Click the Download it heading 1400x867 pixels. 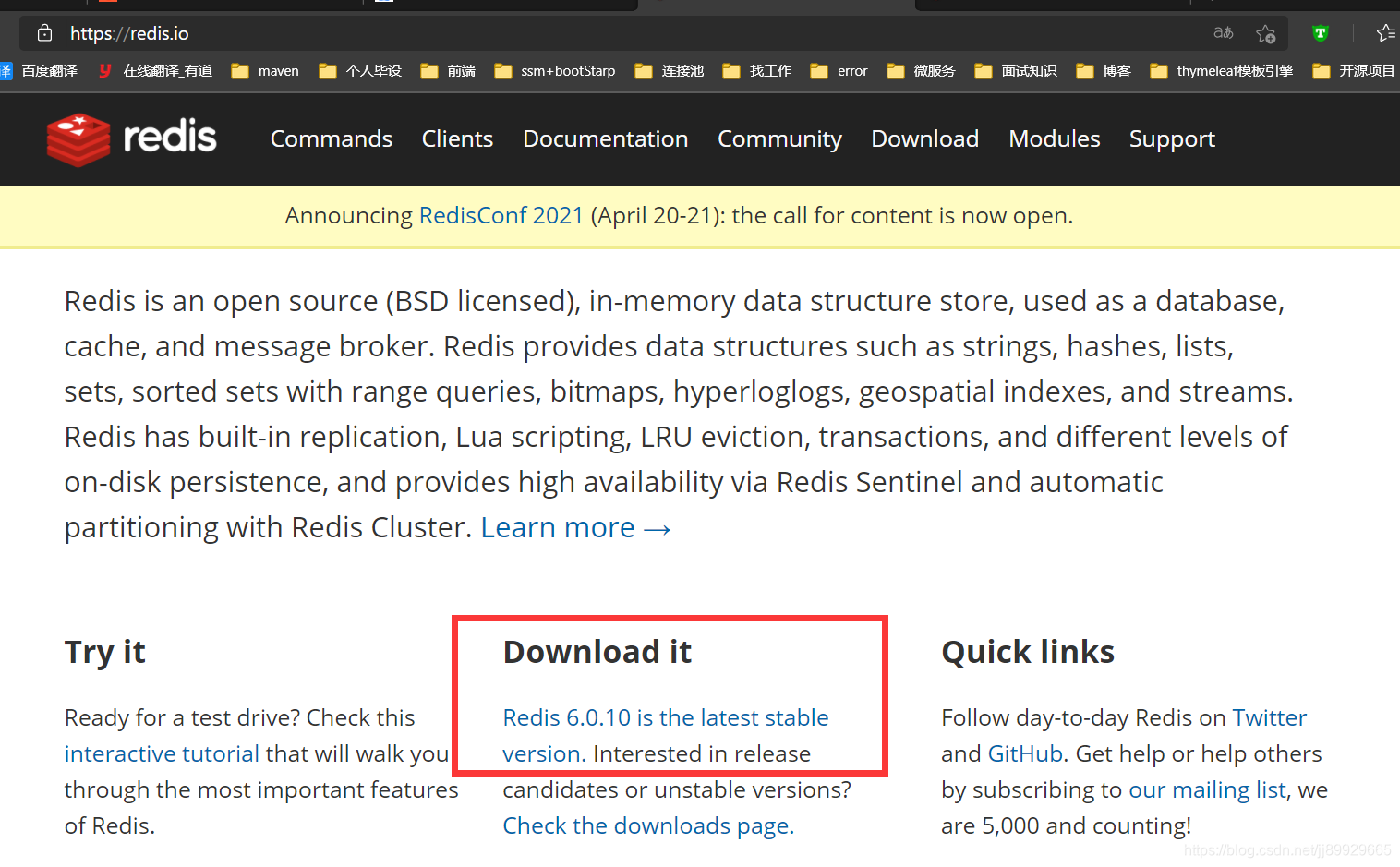pyautogui.click(x=597, y=652)
